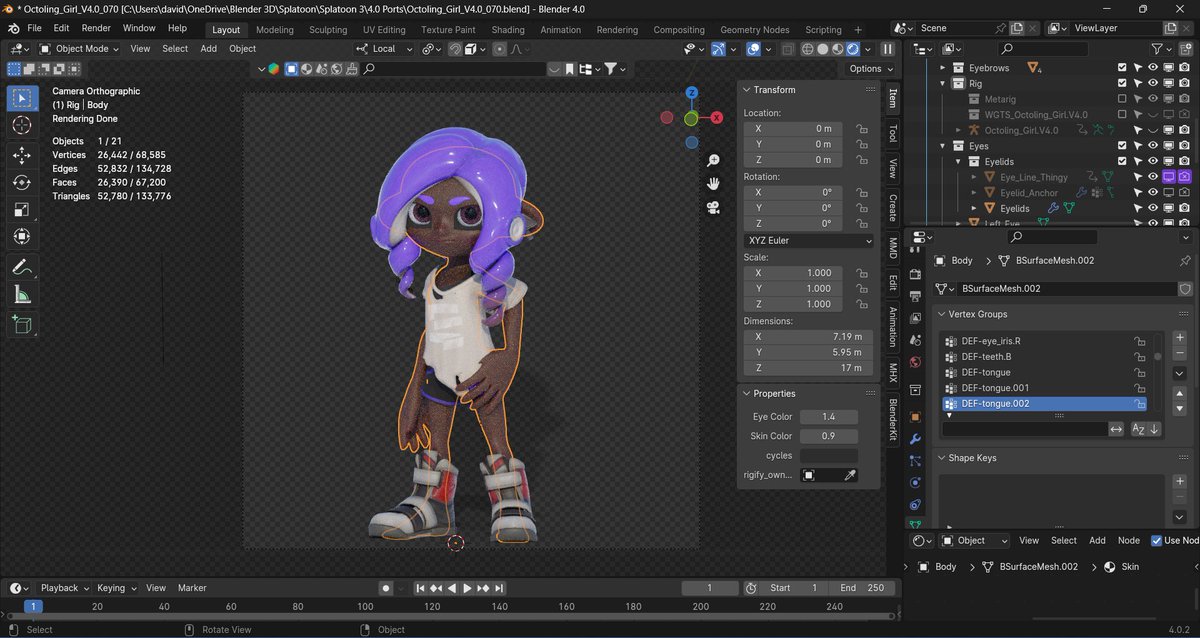Lock the DEF-tongue.002 vertex group

[x=1139, y=404]
